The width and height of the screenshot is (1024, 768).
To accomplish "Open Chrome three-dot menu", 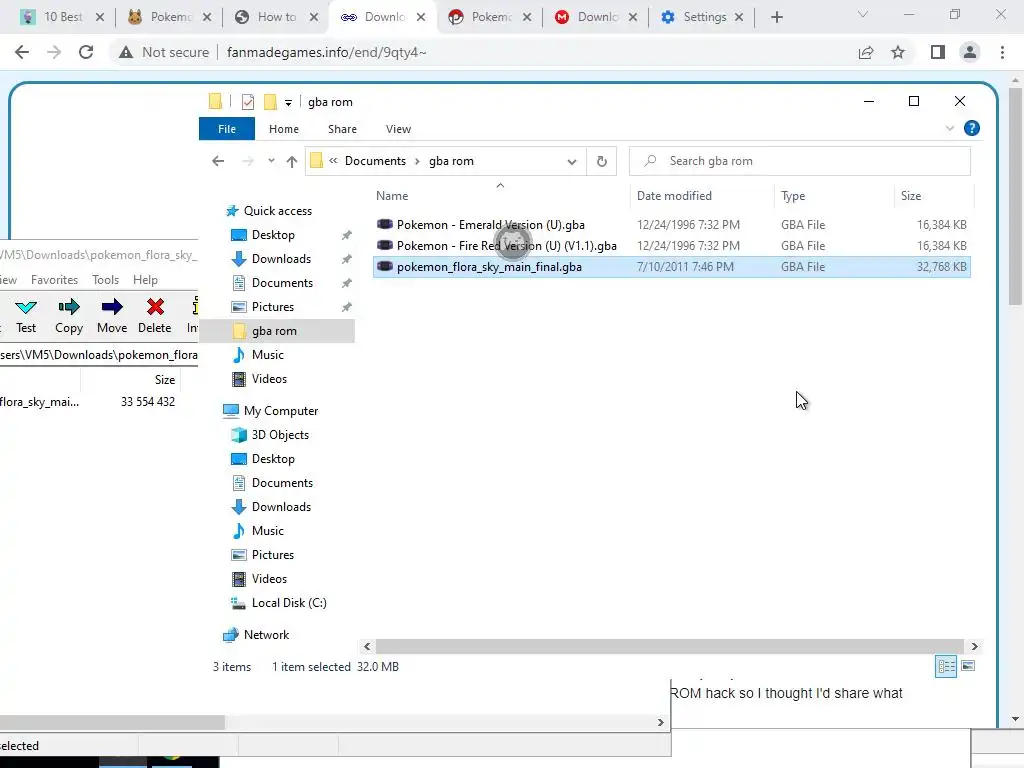I will (x=1002, y=52).
